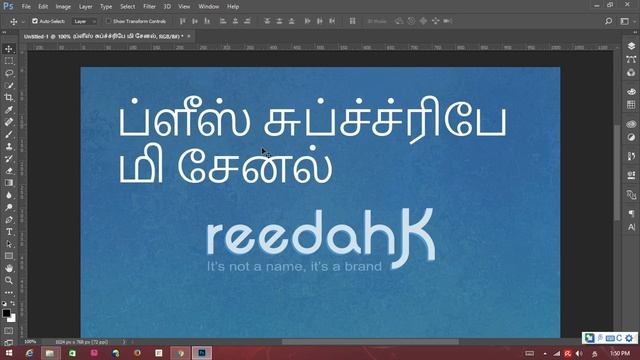Select the Eyedropper tool
This screenshot has width=640, height=360.
(x=9, y=110)
